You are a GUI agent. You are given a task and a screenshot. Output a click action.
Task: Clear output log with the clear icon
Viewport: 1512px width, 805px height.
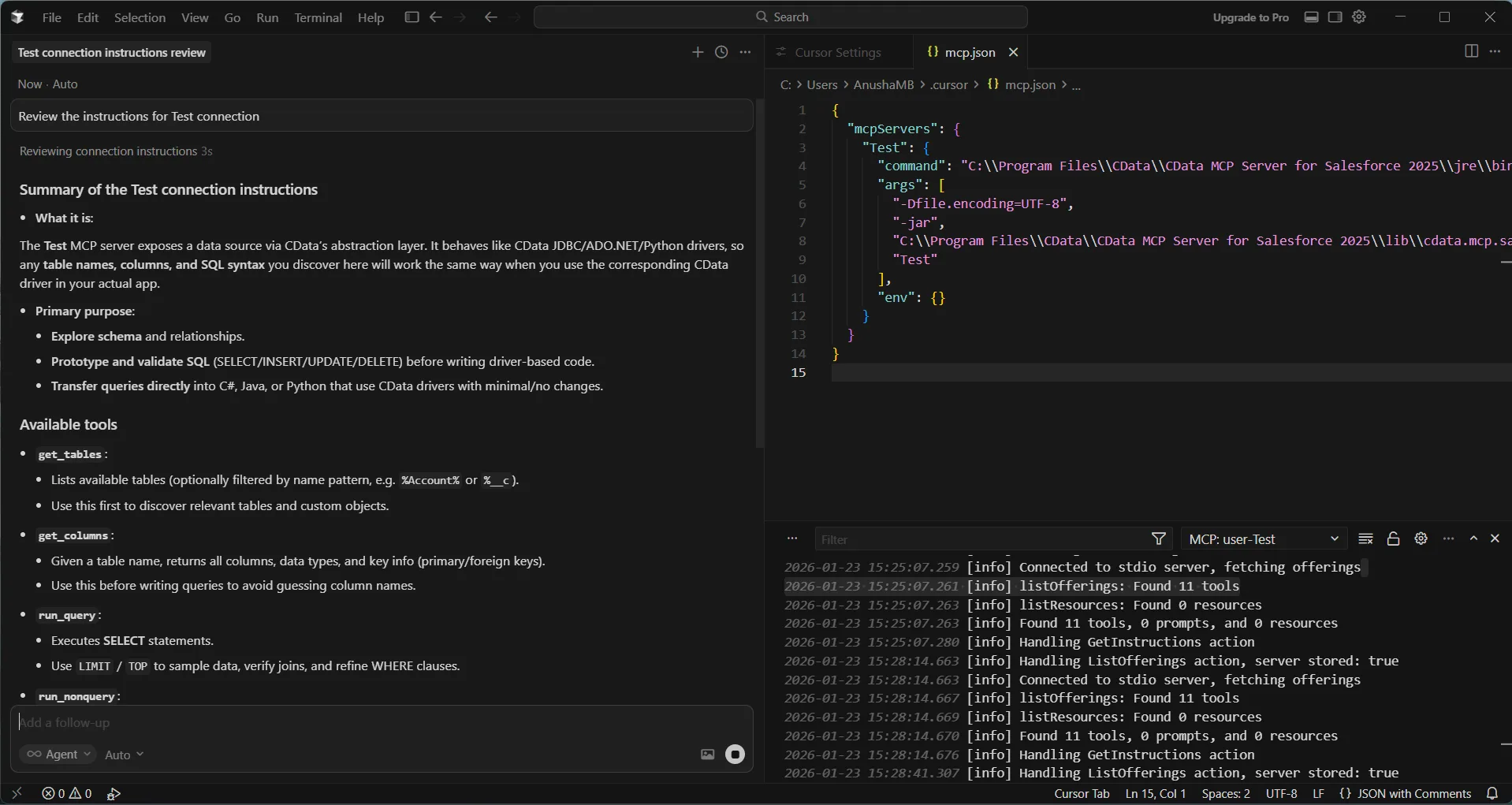1366,539
